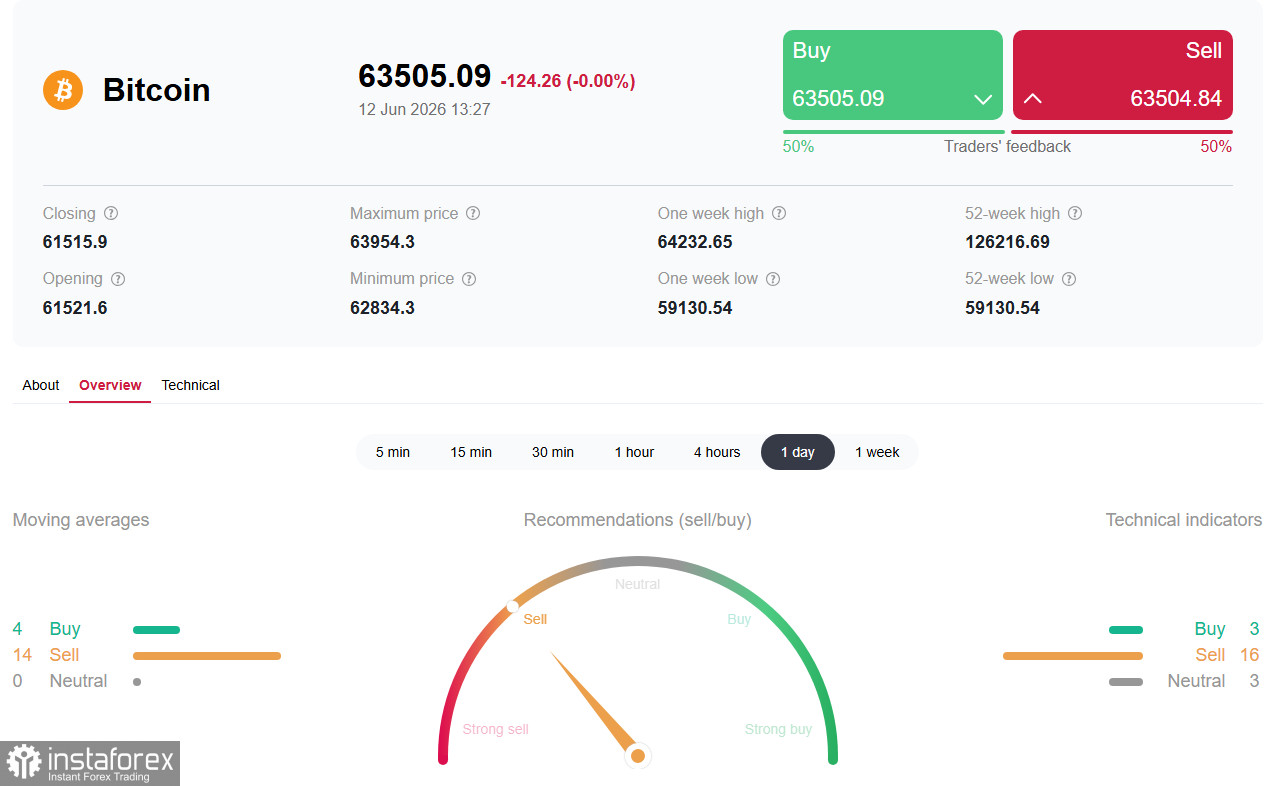Click the Bitcoin logo icon
1280x786 pixels.
tap(63, 90)
